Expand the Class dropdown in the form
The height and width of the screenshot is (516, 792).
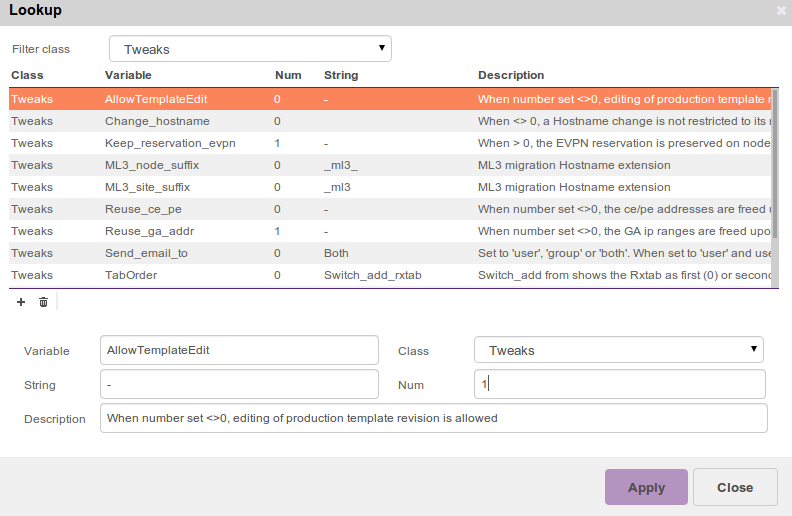pyautogui.click(x=618, y=350)
